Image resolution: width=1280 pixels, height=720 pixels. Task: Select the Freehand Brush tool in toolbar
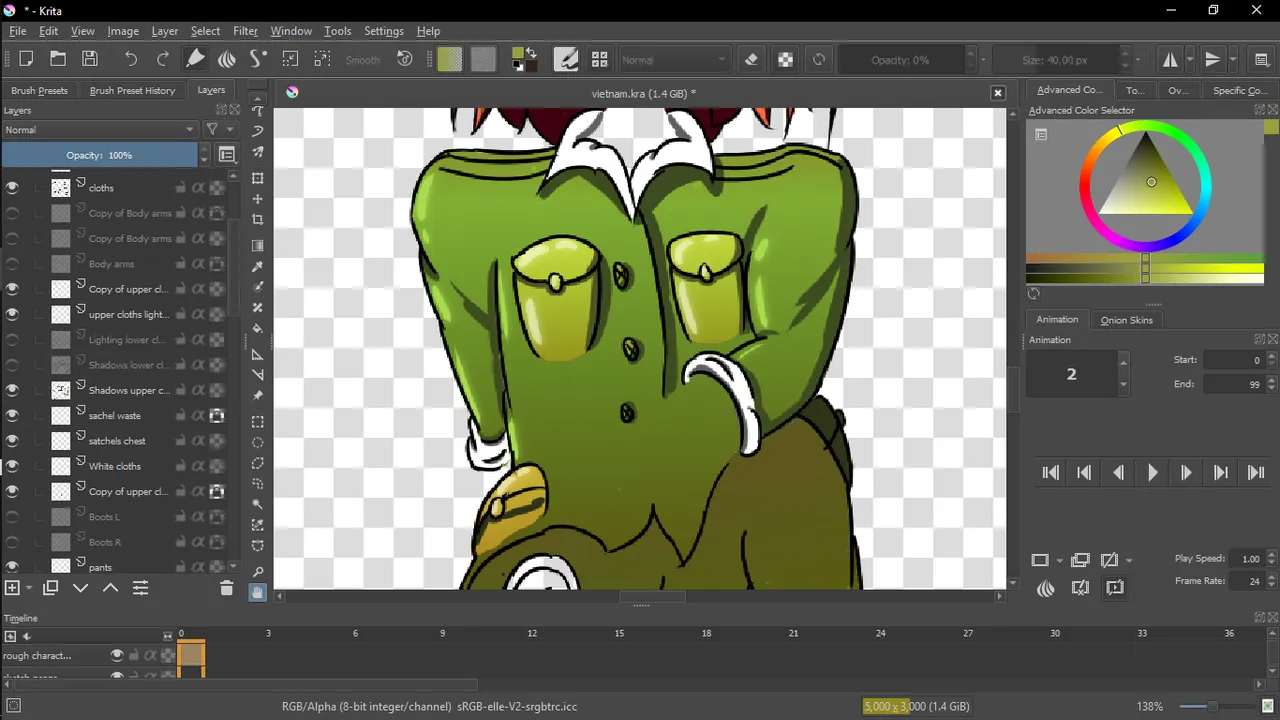tap(195, 59)
